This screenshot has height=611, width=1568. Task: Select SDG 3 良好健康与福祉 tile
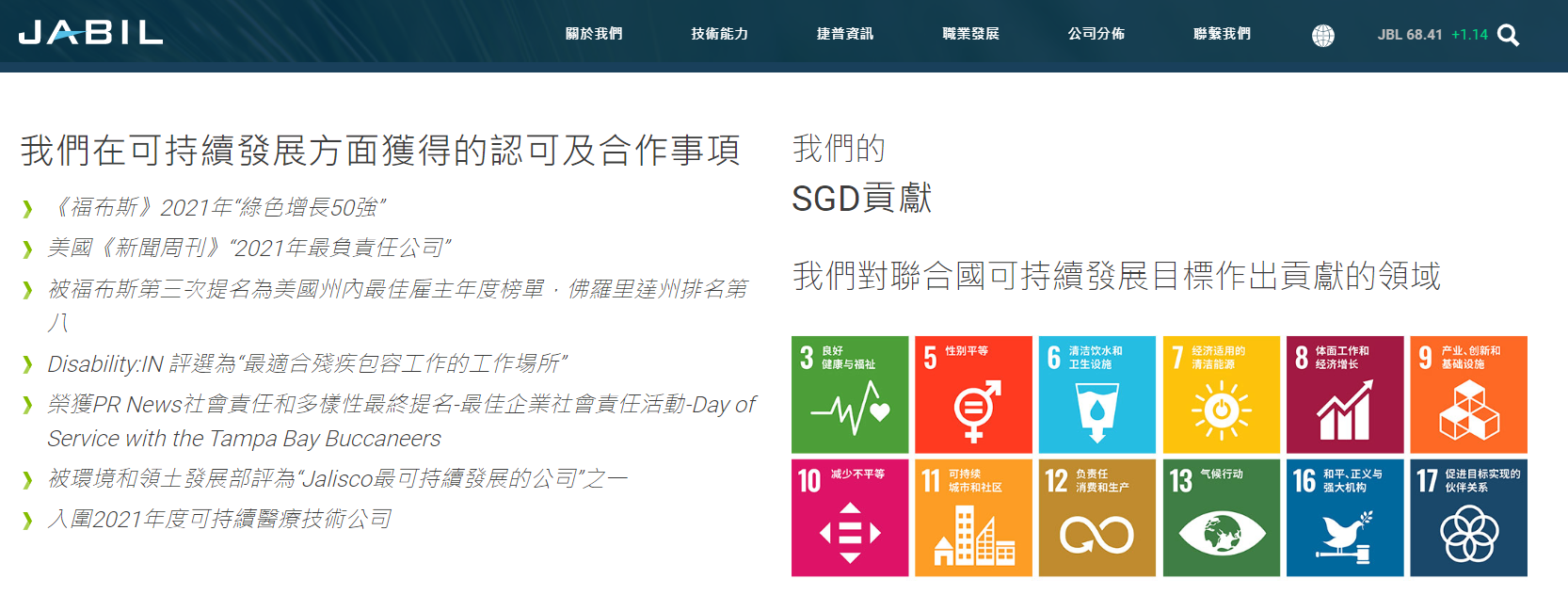click(850, 394)
